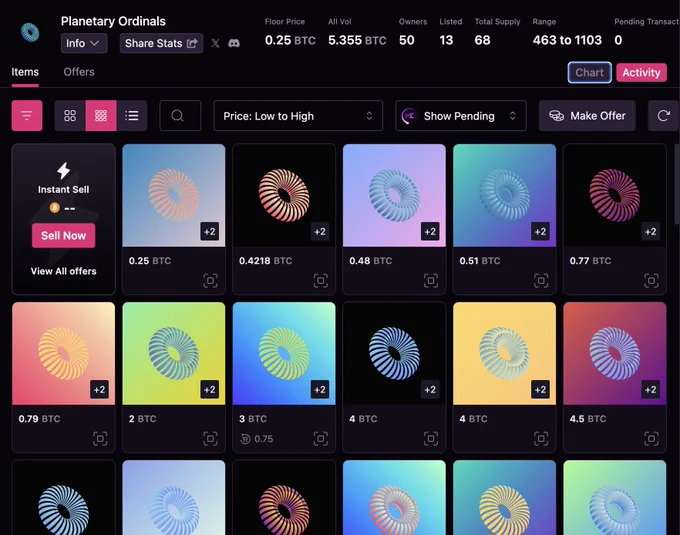680x535 pixels.
Task: Click the scan icon on 2 BTC card
Action: [x=210, y=438]
